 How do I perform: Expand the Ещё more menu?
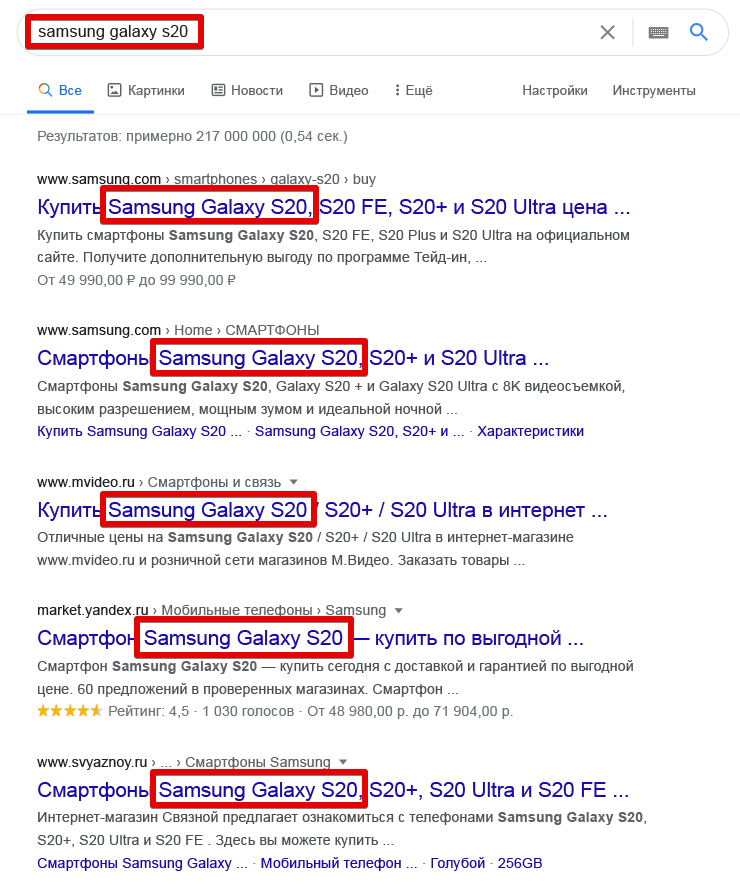pyautogui.click(x=413, y=90)
